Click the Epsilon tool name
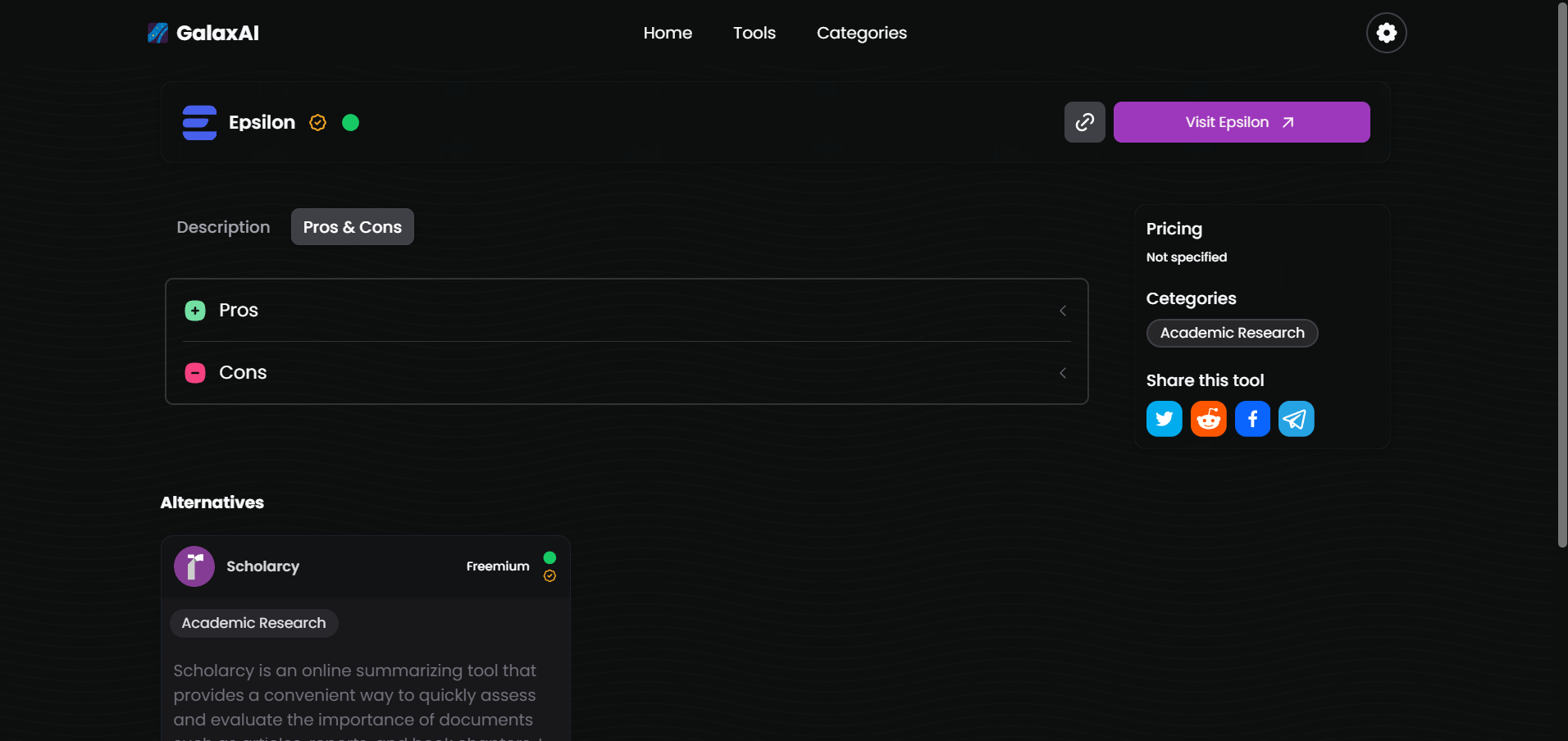1568x741 pixels. tap(262, 122)
